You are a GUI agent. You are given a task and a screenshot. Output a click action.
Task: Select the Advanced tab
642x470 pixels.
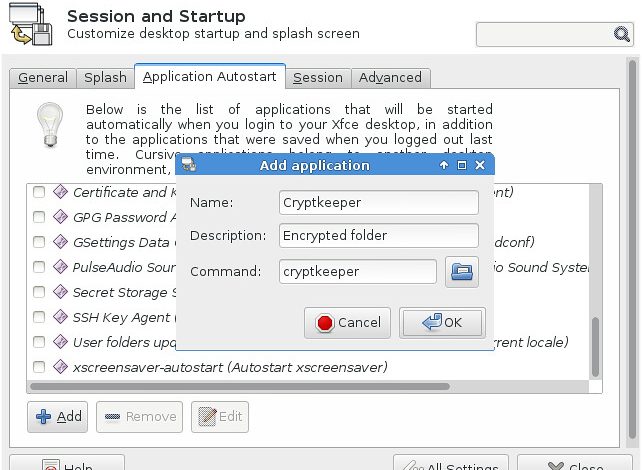coord(390,78)
